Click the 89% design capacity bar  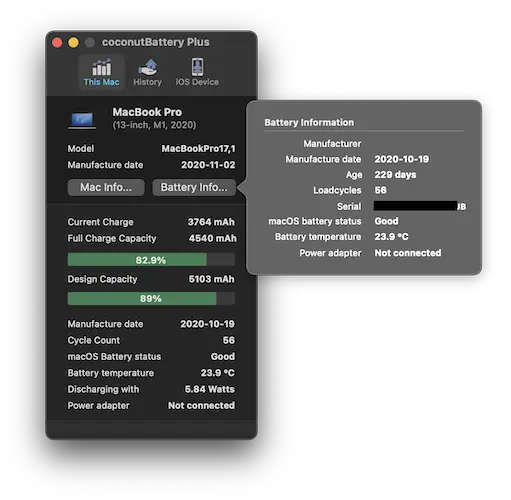point(151,298)
